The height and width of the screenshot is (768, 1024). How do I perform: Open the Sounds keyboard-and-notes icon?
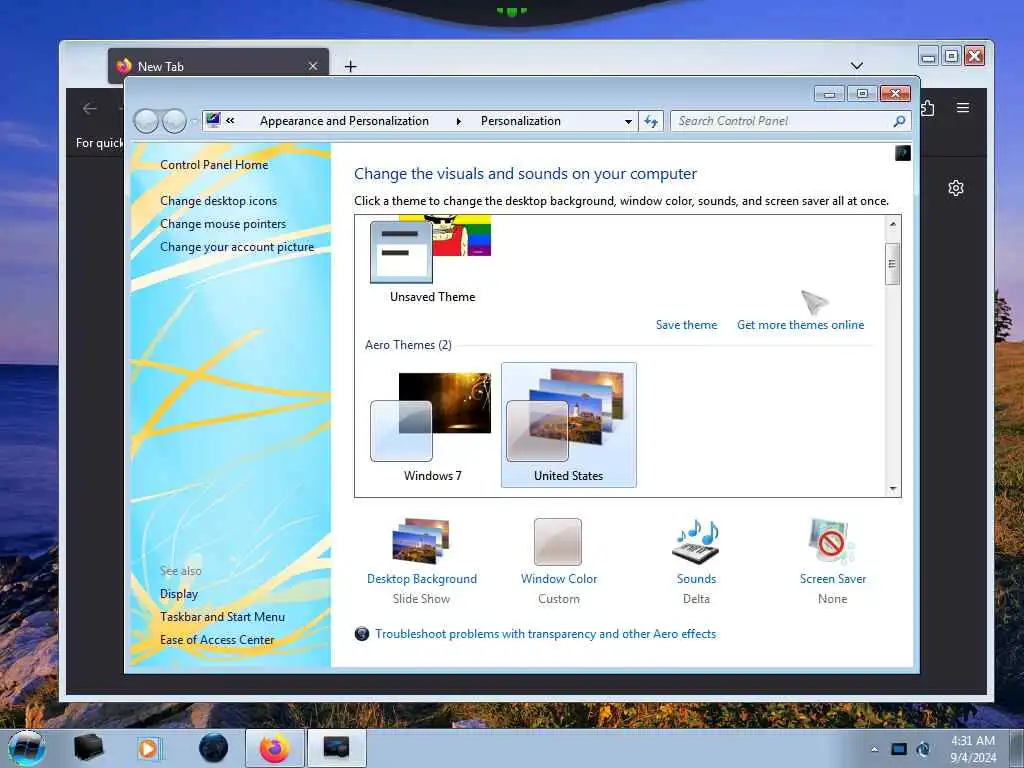point(696,541)
